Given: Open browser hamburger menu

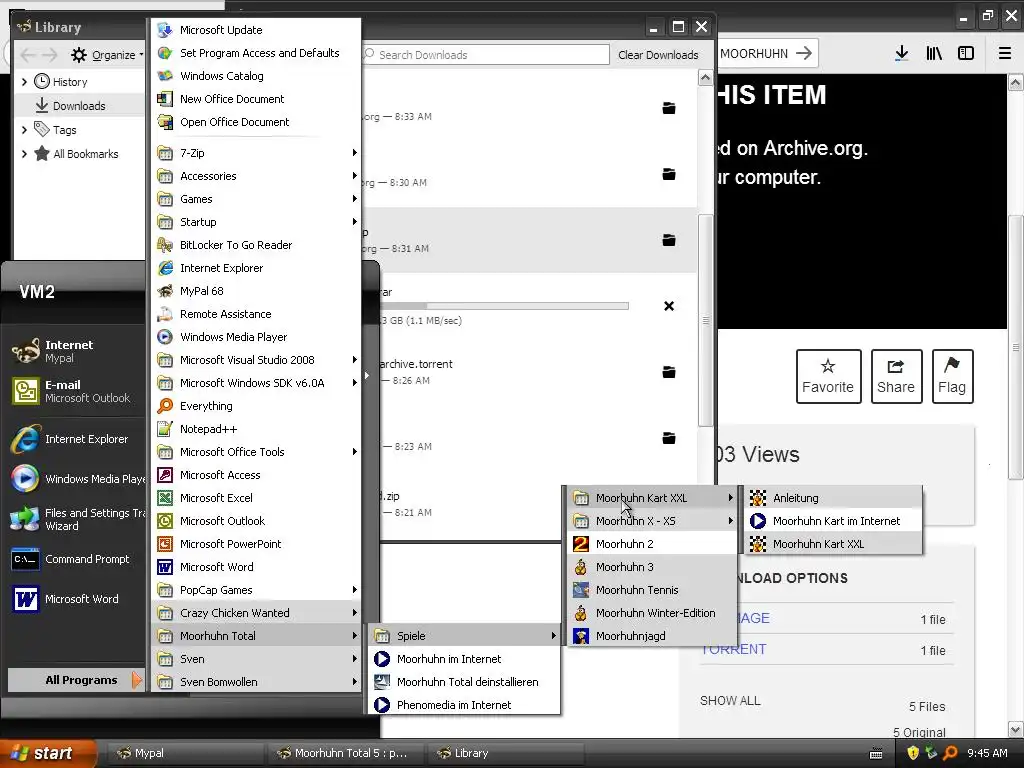Looking at the screenshot, I should 1005,54.
